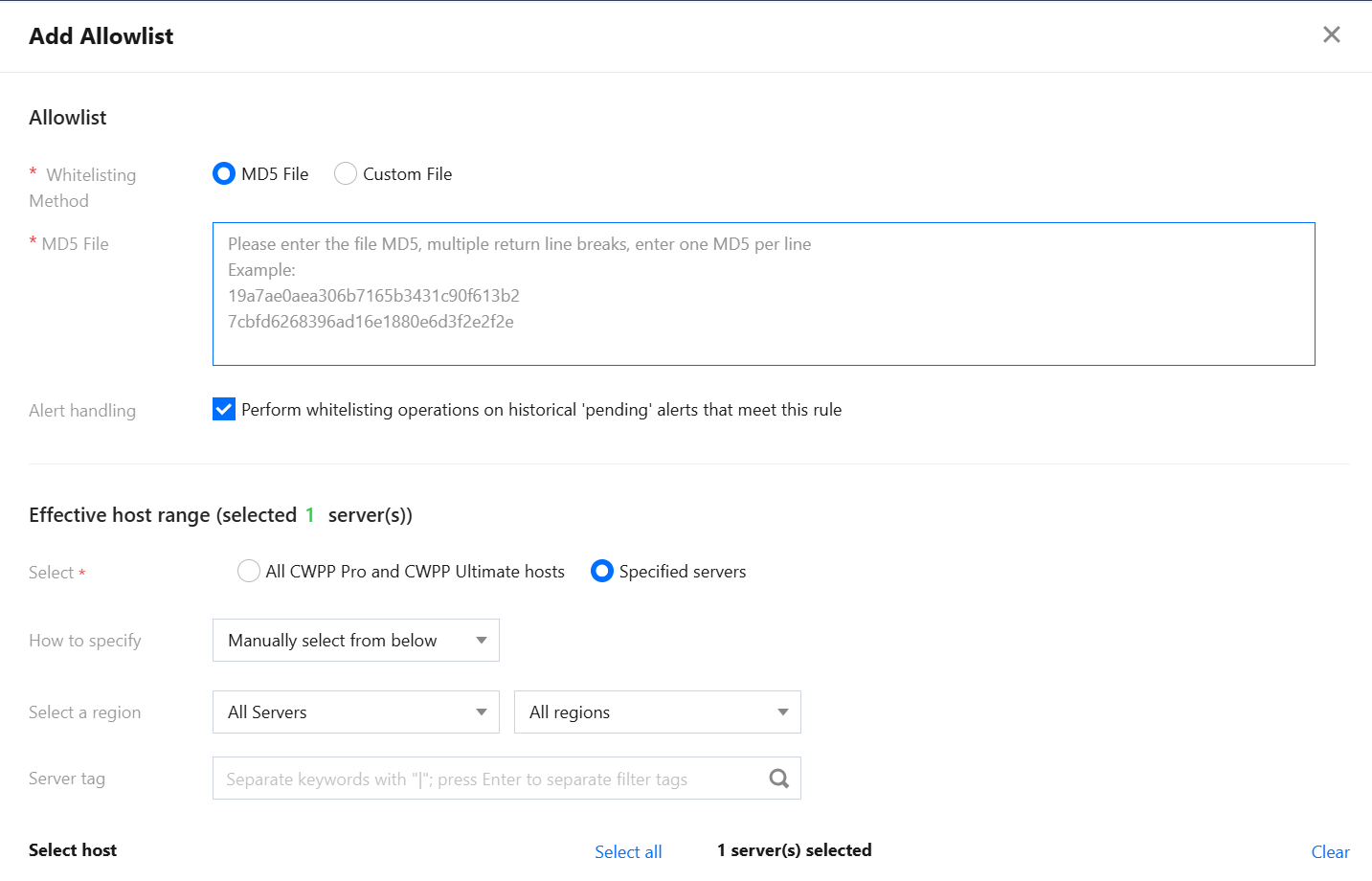Choose Custom File whitelisting method
1372x881 pixels.
click(346, 173)
